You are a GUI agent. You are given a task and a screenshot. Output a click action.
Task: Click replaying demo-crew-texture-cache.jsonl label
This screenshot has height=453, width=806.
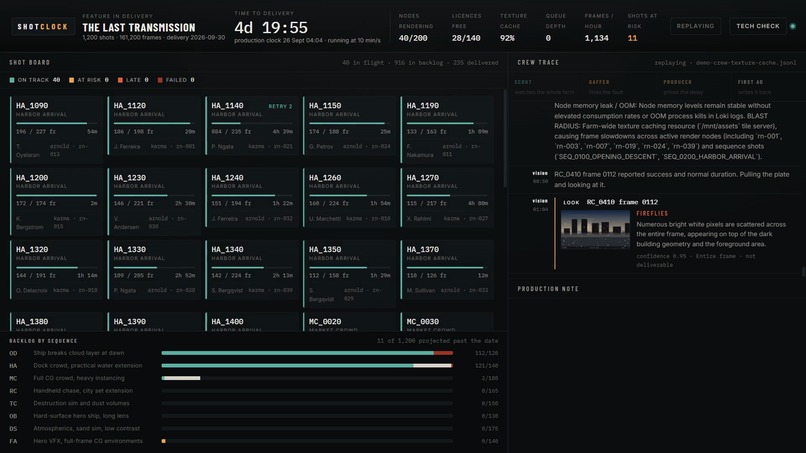725,63
